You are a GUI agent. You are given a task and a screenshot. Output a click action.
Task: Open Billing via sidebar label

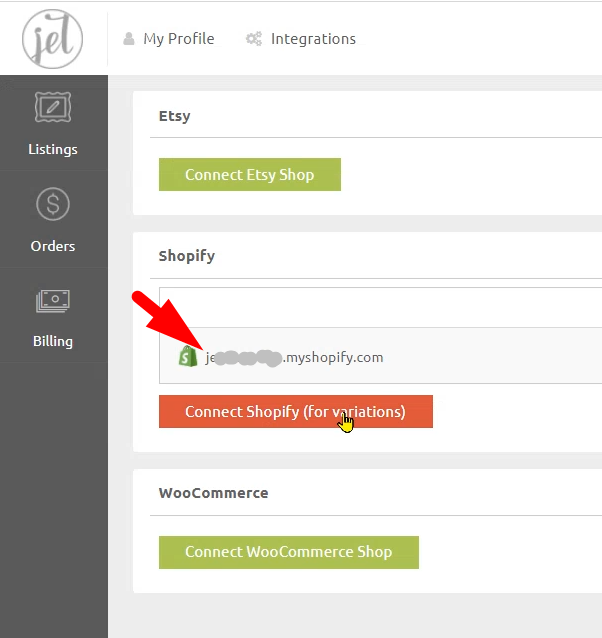point(53,341)
